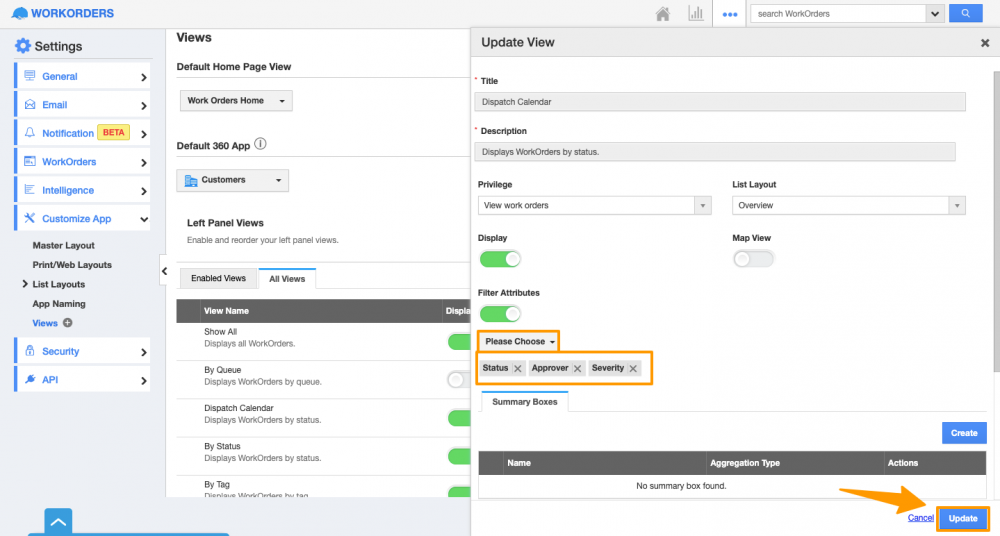Viewport: 1000px width, 536px height.
Task: Switch to the Enabled Views tab
Action: pos(218,279)
